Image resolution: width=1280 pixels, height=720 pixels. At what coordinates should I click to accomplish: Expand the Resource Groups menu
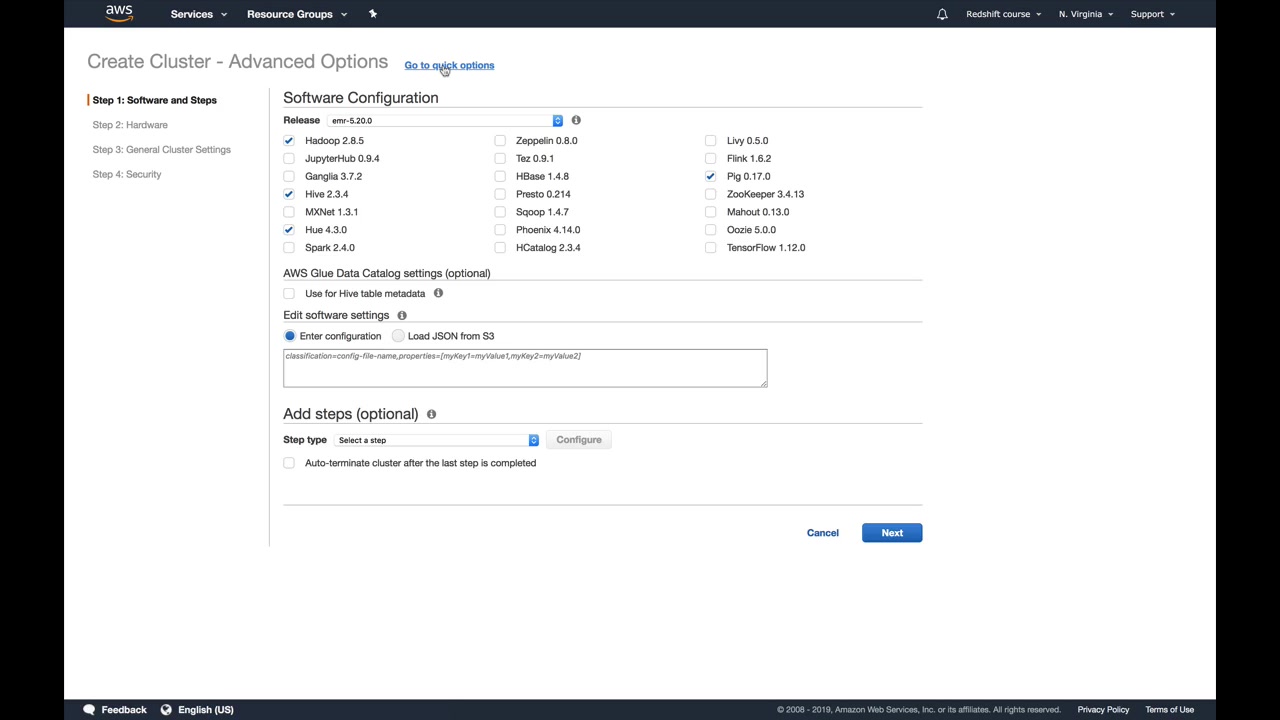297,14
